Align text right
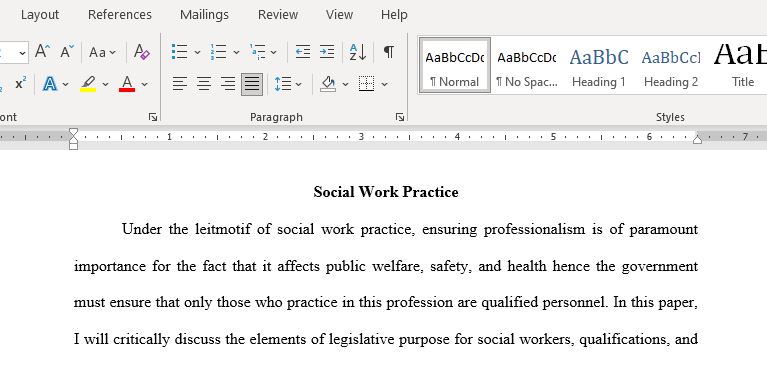 228,84
